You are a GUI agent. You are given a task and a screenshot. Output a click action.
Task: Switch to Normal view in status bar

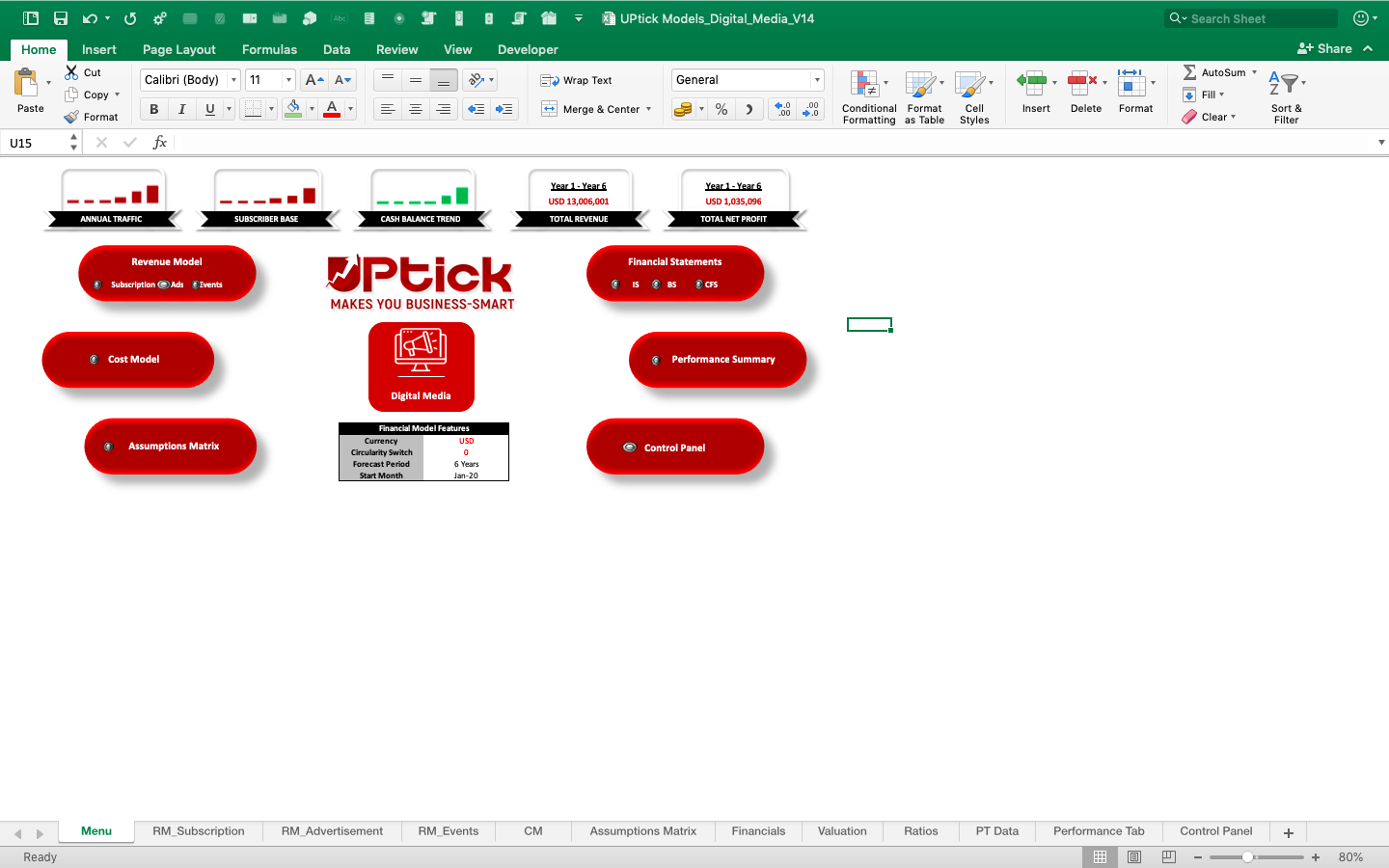coord(1100,856)
